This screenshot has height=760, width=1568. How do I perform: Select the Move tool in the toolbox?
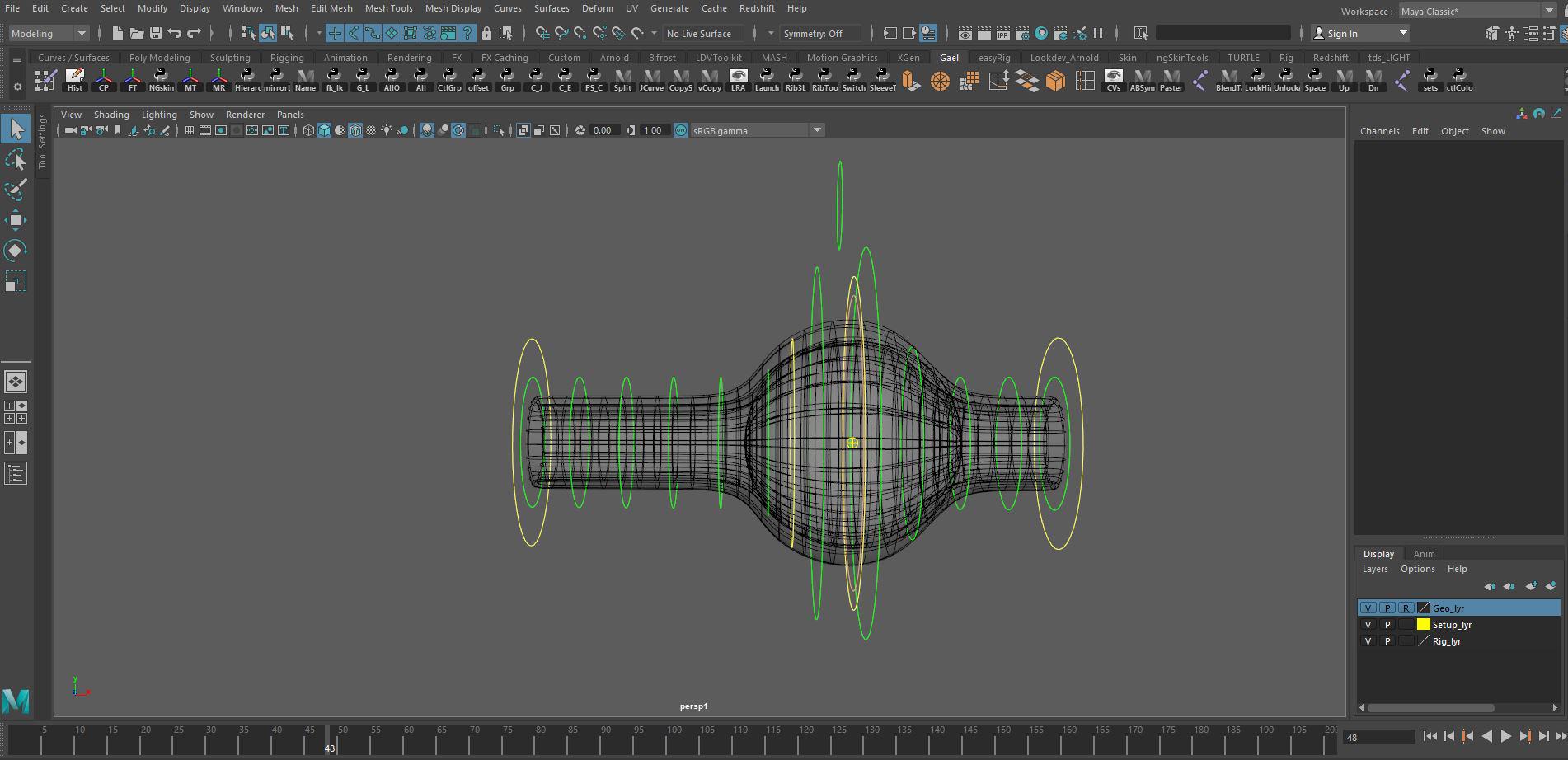point(16,220)
